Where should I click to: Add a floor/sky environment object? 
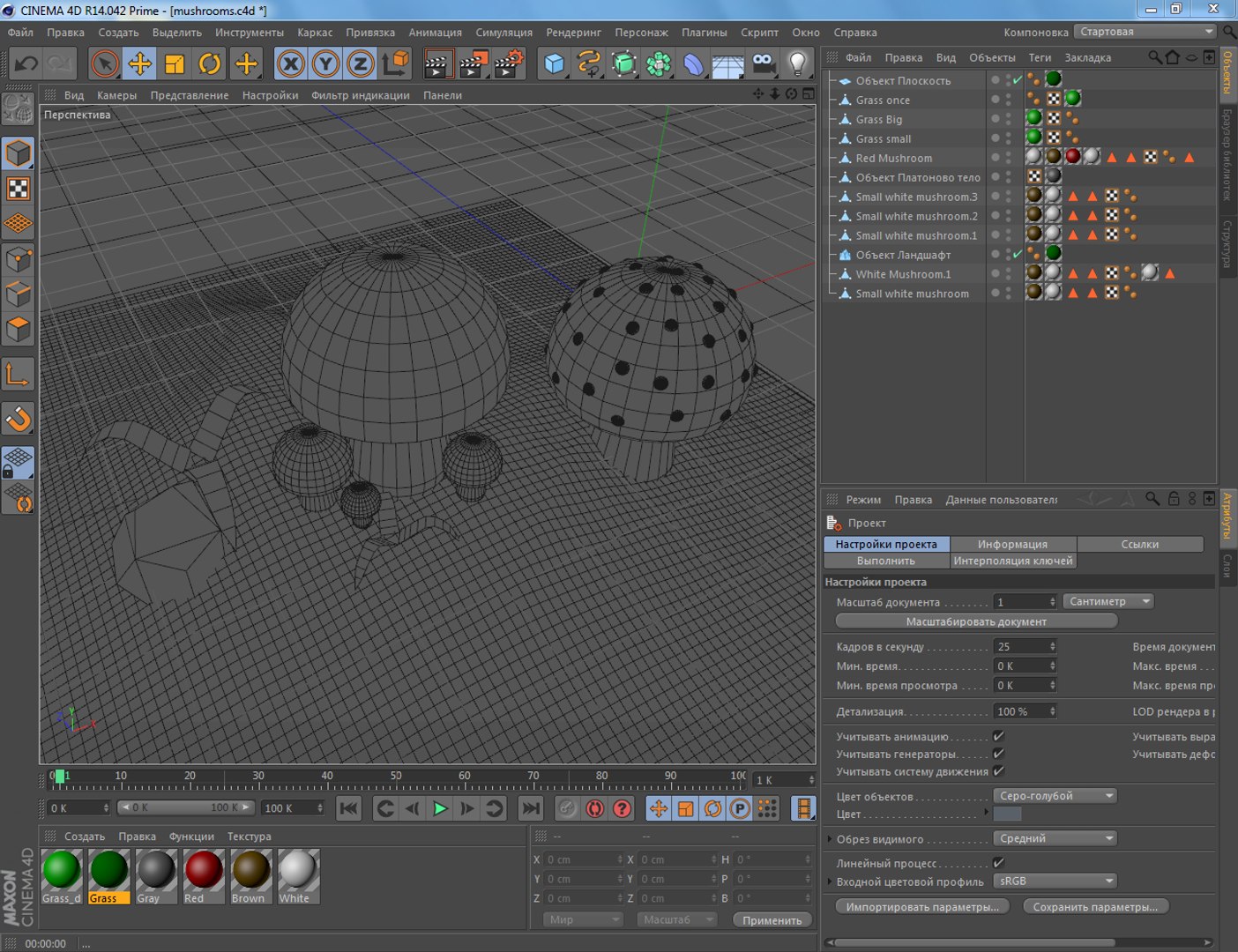point(728,63)
